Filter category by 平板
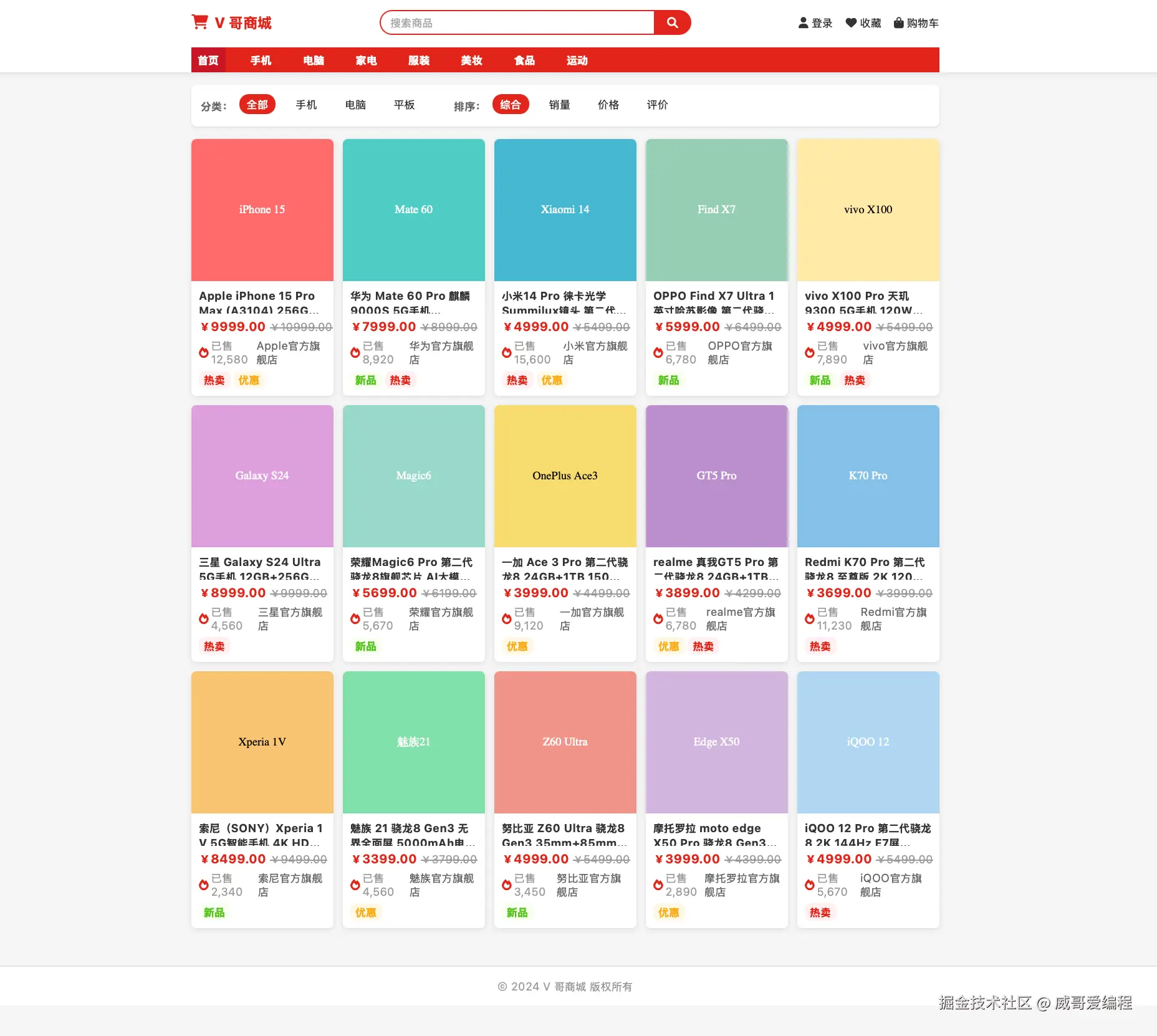 click(x=405, y=105)
